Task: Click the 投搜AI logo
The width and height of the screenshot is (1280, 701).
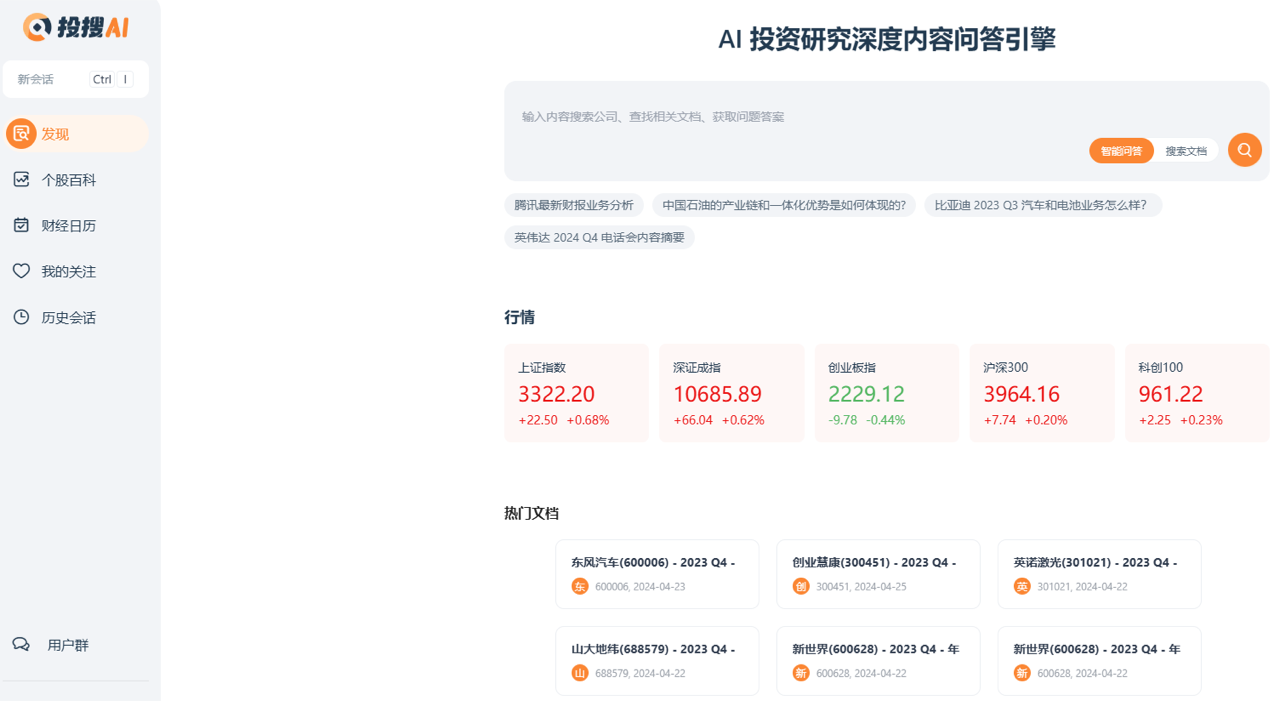Action: (x=76, y=27)
